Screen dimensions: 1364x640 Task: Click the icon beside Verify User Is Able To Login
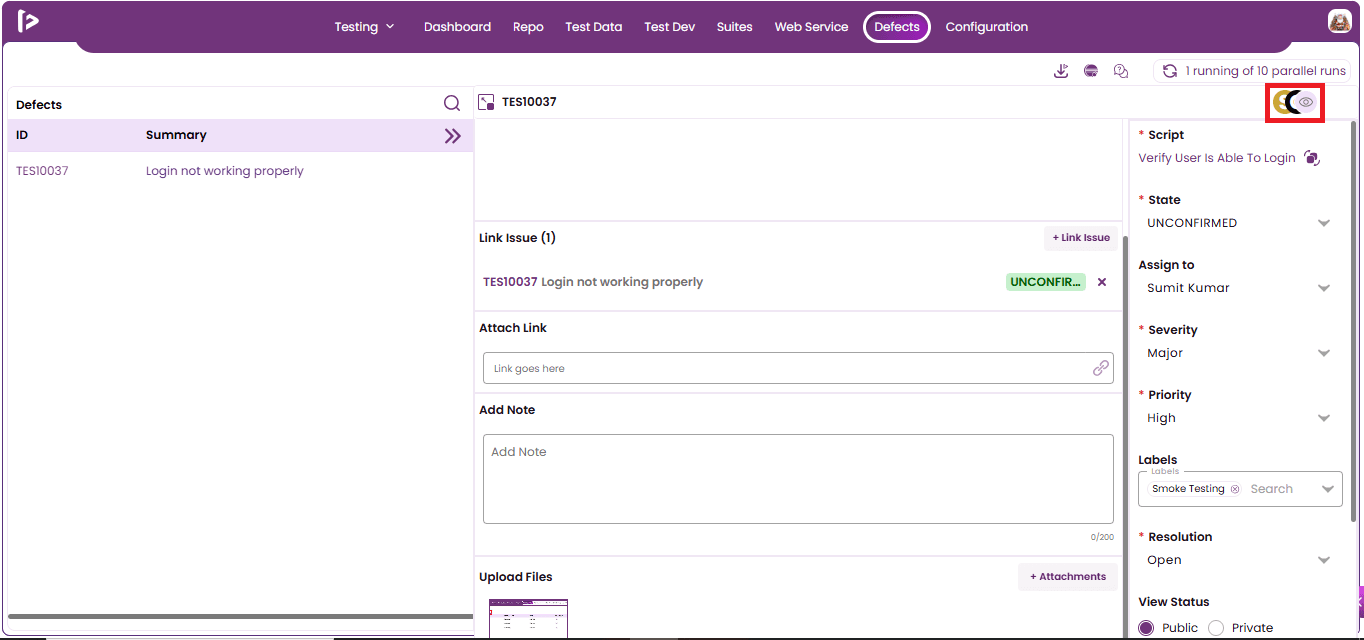[1312, 158]
